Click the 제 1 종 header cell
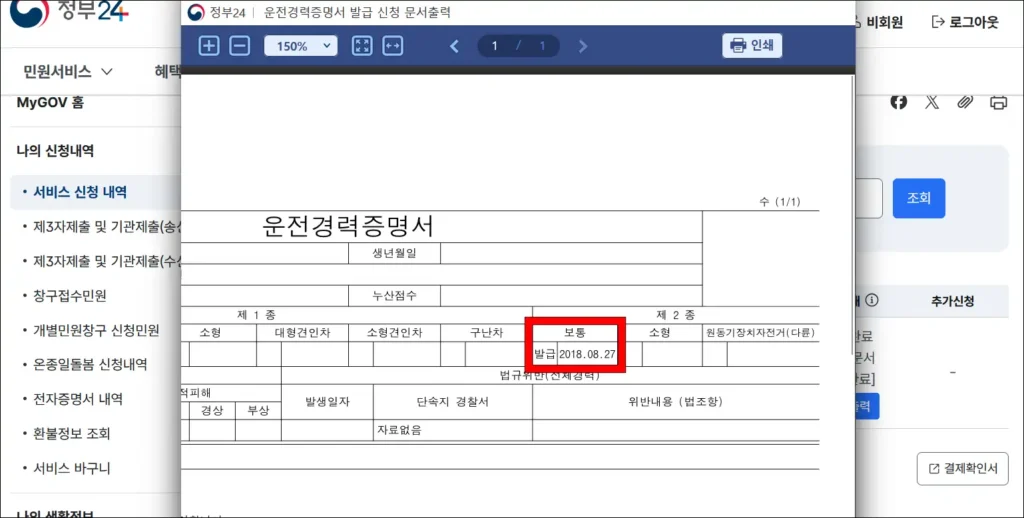 (256, 316)
